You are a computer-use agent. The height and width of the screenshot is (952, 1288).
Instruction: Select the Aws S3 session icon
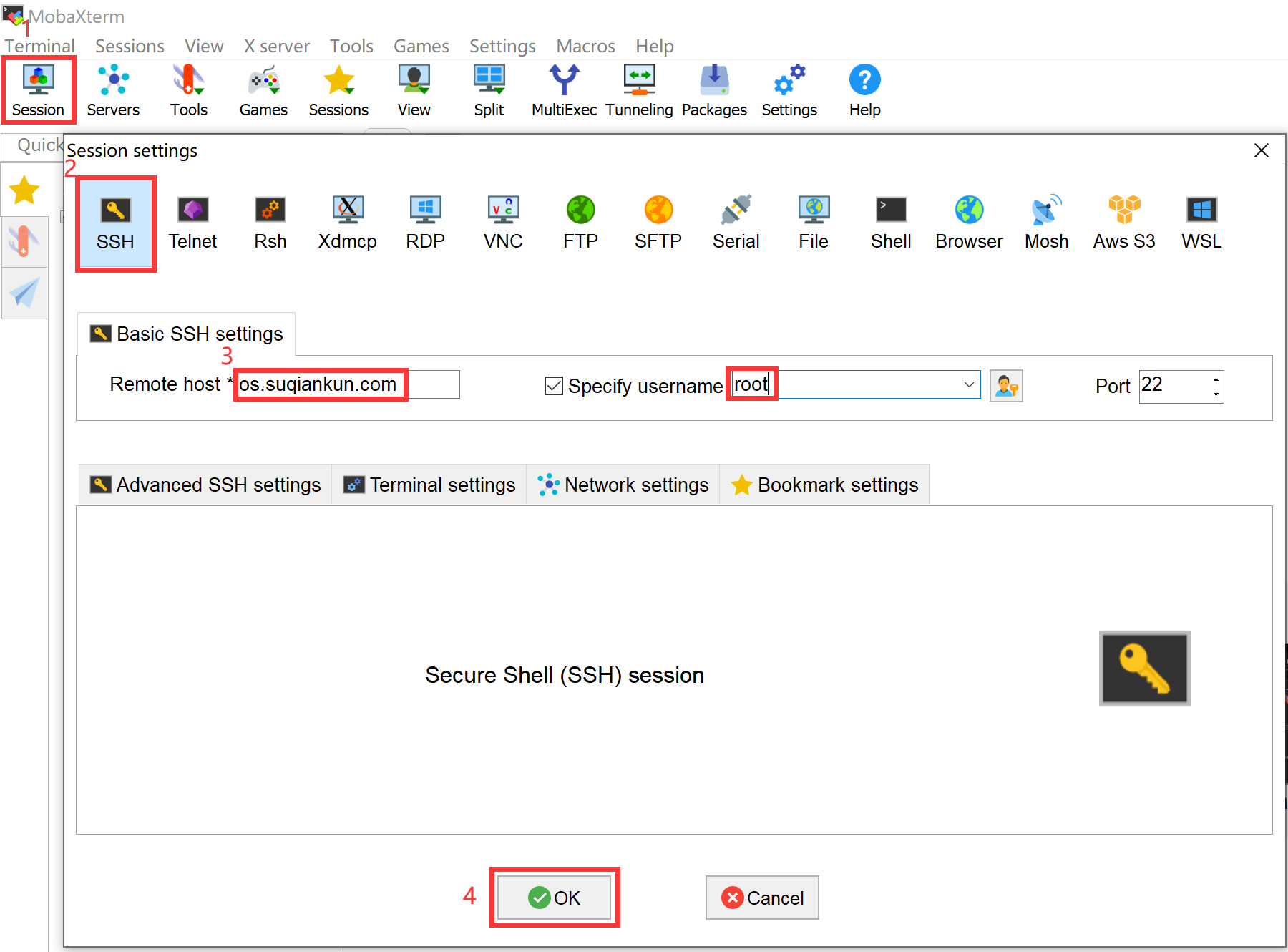tap(1123, 223)
